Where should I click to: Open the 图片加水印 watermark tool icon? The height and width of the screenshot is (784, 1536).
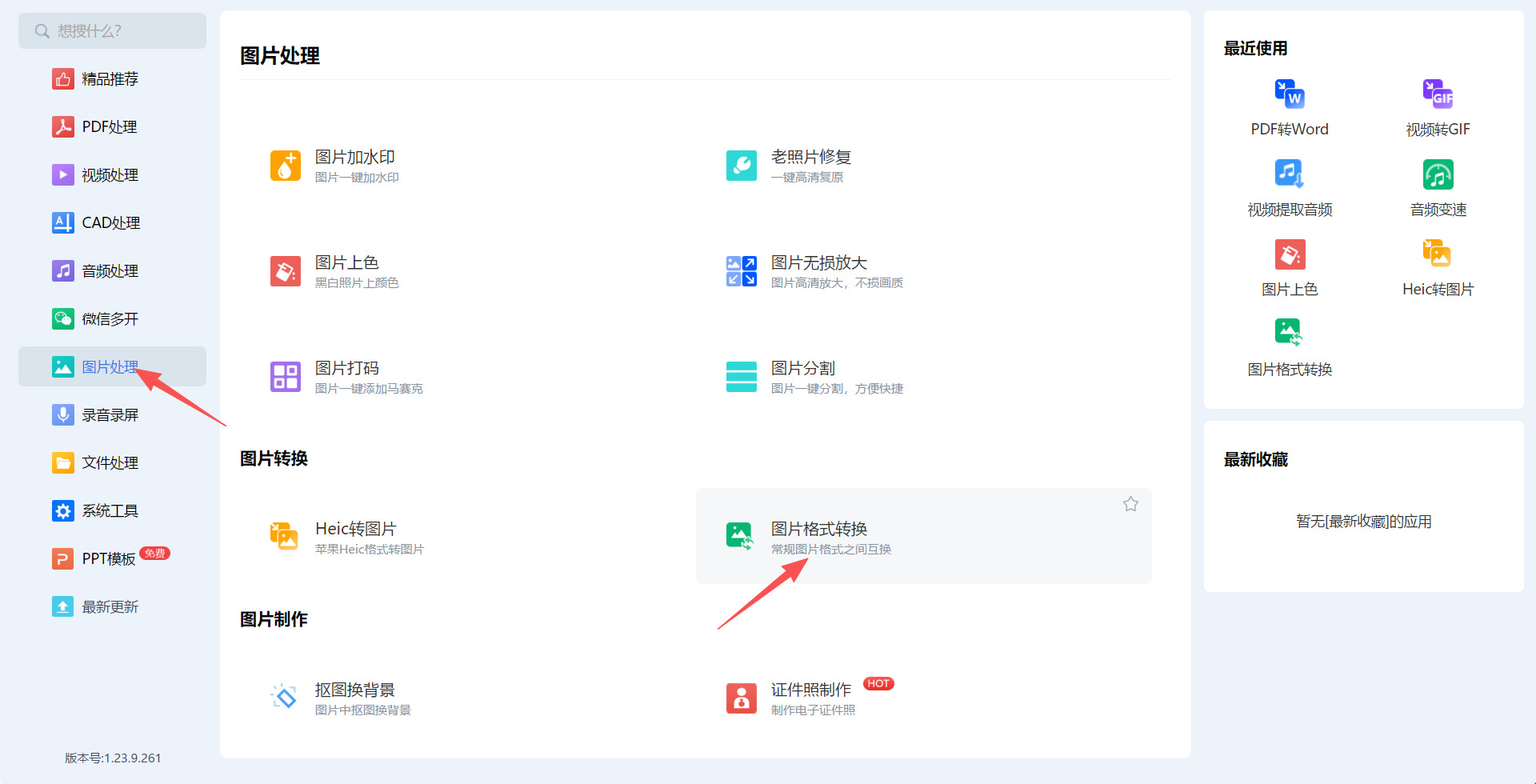pyautogui.click(x=286, y=166)
